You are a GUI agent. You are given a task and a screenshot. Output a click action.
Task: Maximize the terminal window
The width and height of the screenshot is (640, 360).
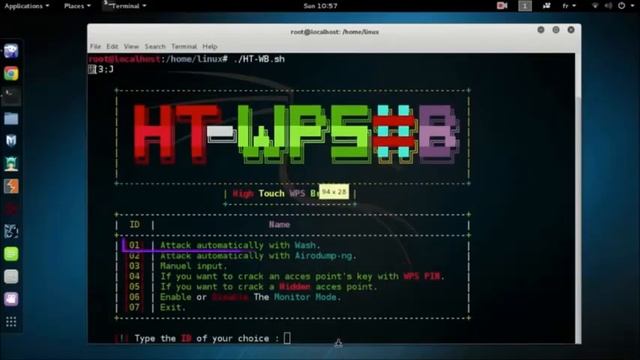click(x=556, y=30)
